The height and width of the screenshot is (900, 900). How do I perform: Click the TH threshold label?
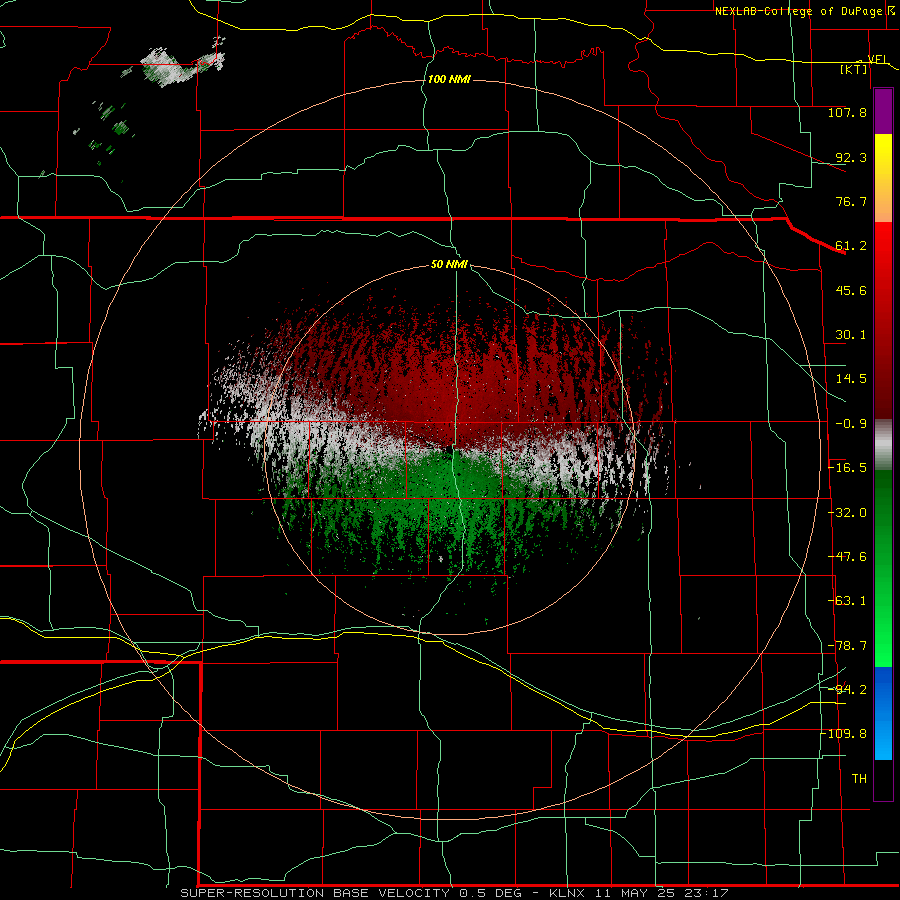(x=859, y=779)
